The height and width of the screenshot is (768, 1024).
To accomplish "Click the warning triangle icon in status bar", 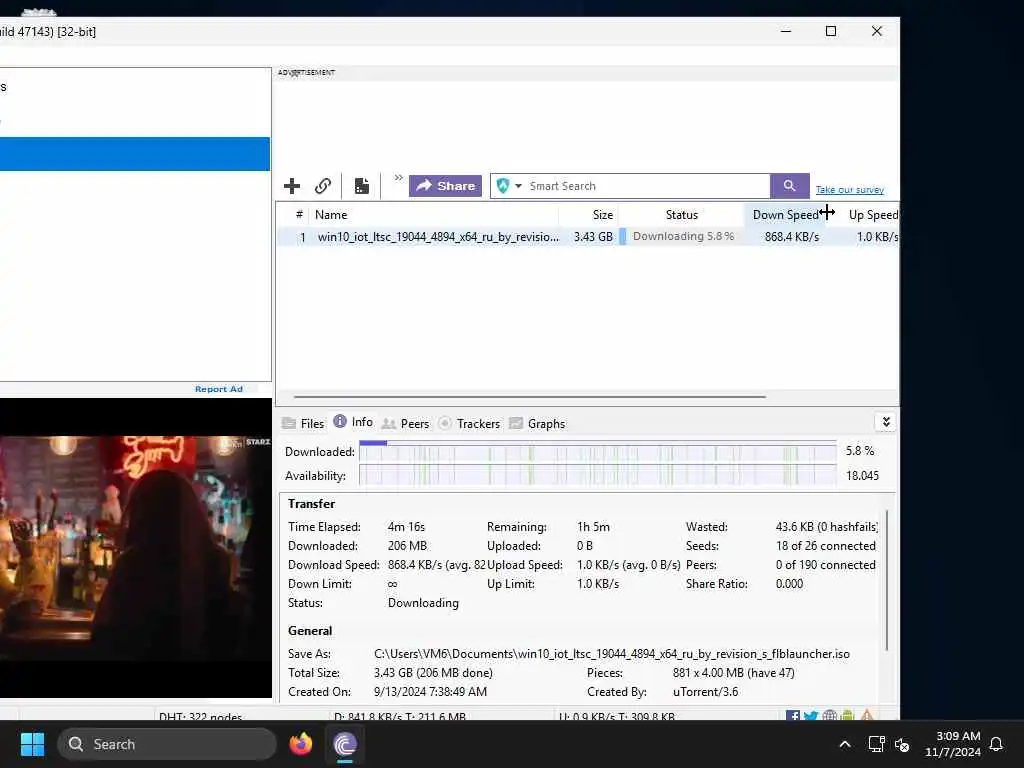I will tap(867, 716).
